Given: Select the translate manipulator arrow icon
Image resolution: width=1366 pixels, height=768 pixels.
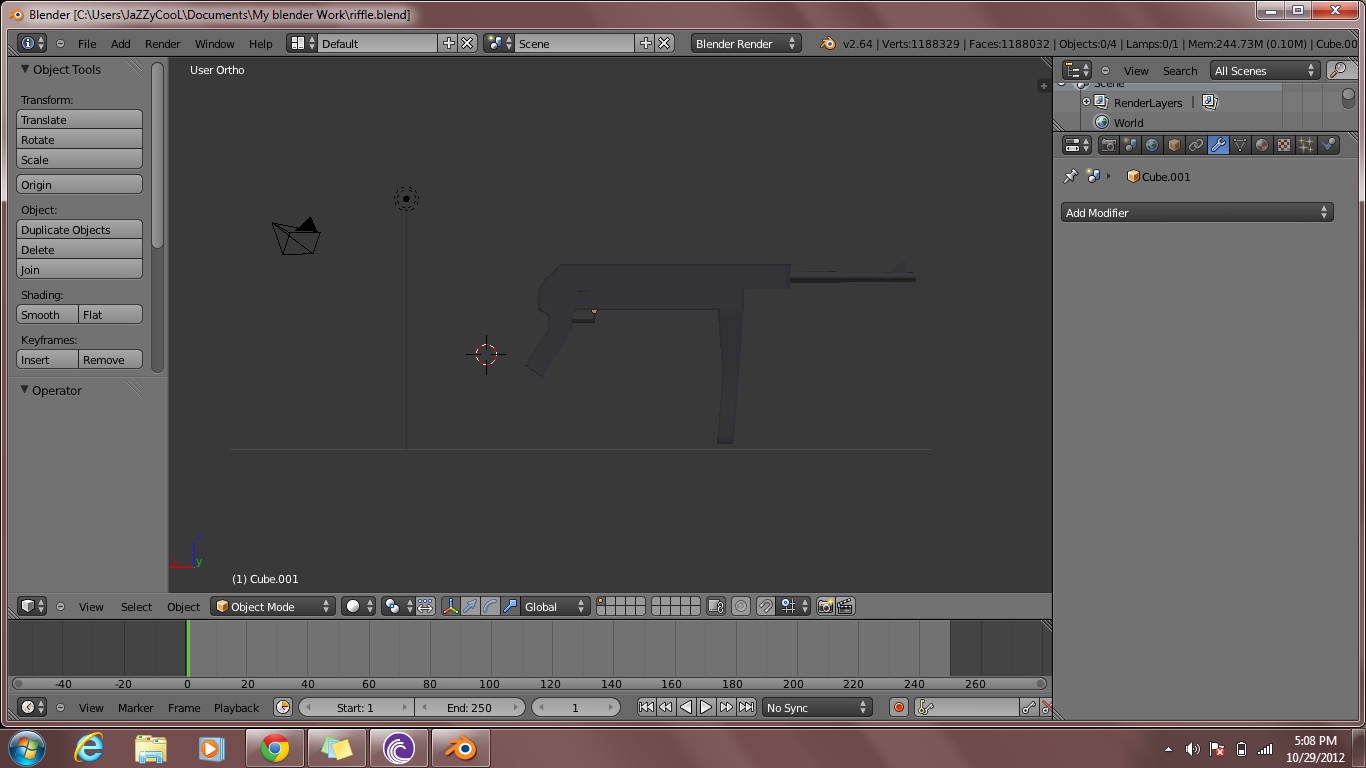Looking at the screenshot, I should click(x=471, y=606).
